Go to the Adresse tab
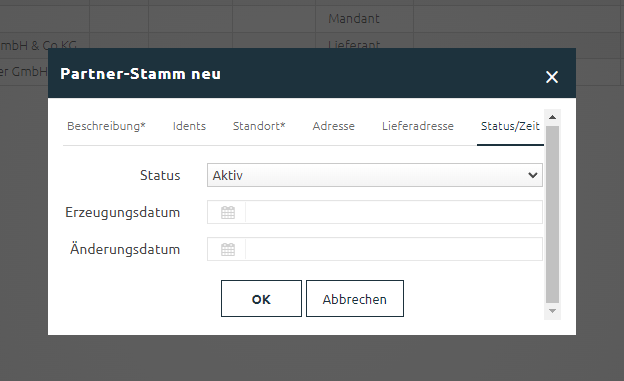 [x=333, y=126]
